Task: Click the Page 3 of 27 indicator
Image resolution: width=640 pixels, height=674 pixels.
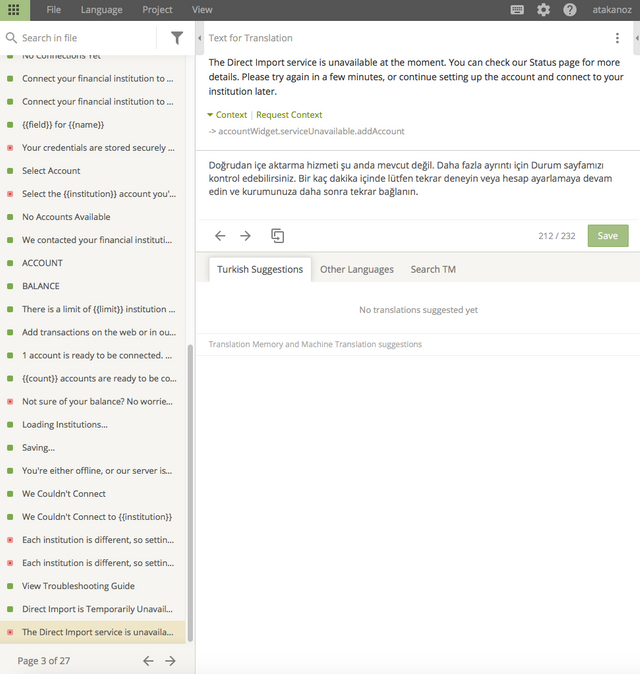Action: coord(43,661)
